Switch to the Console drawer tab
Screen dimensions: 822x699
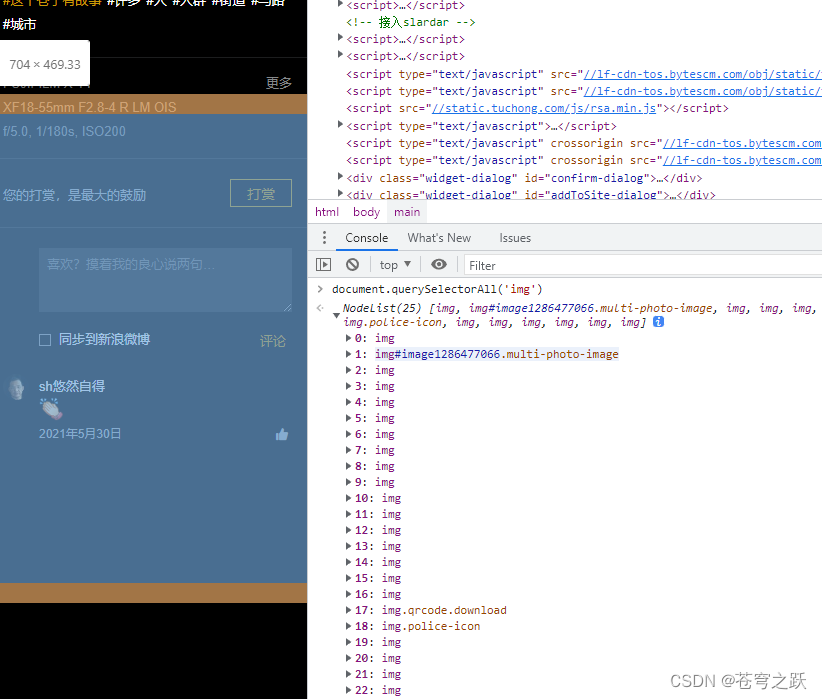[x=366, y=238]
